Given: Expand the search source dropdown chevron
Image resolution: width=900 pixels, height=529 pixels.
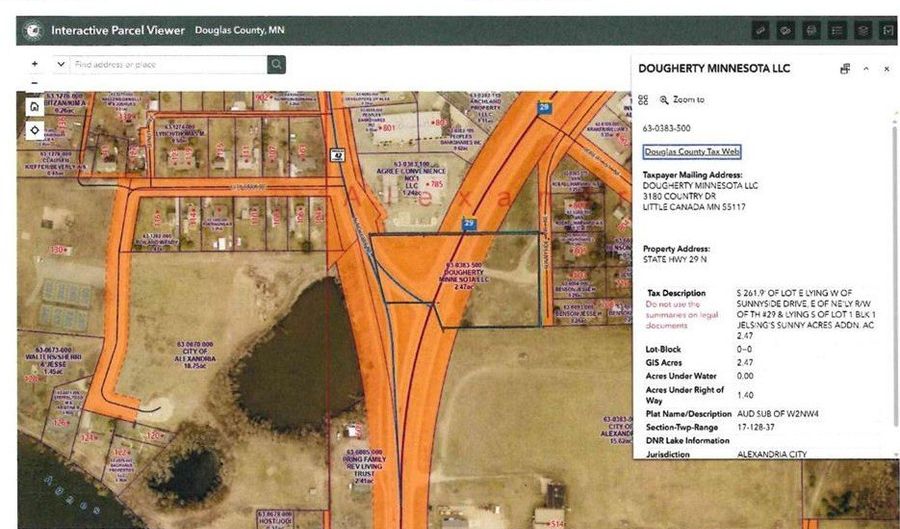Looking at the screenshot, I should (x=61, y=64).
